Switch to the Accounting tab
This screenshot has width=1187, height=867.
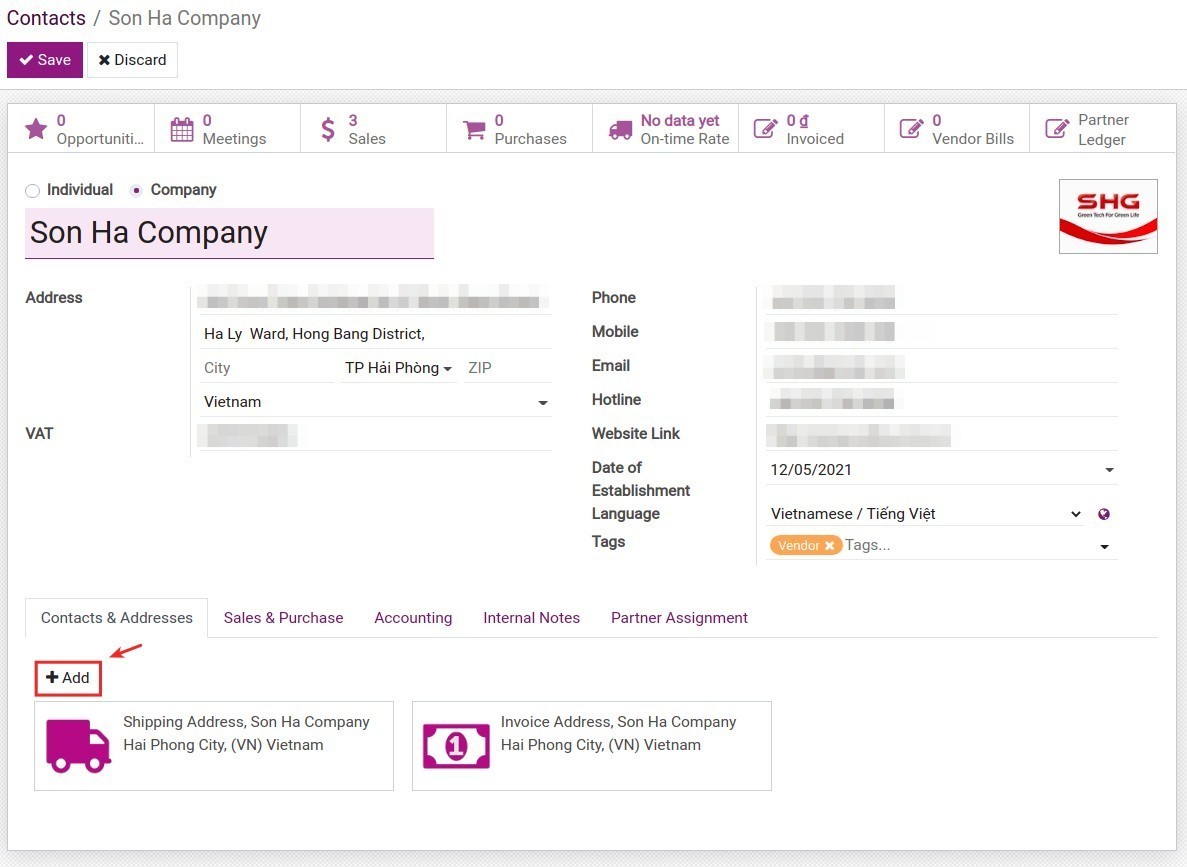click(x=413, y=617)
